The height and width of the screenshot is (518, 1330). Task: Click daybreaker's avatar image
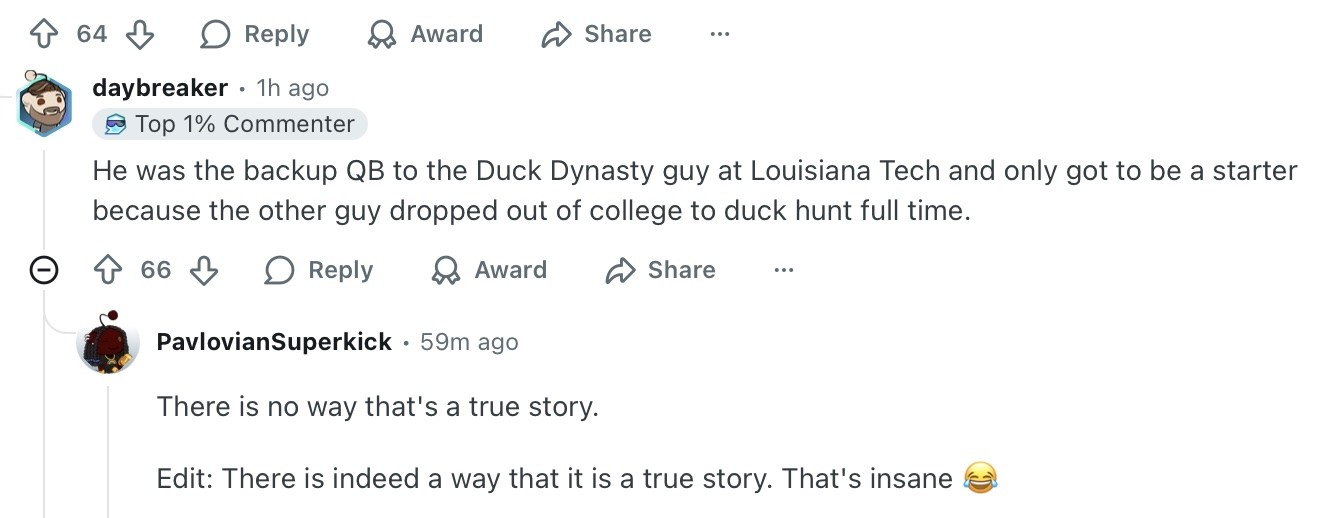[x=44, y=103]
